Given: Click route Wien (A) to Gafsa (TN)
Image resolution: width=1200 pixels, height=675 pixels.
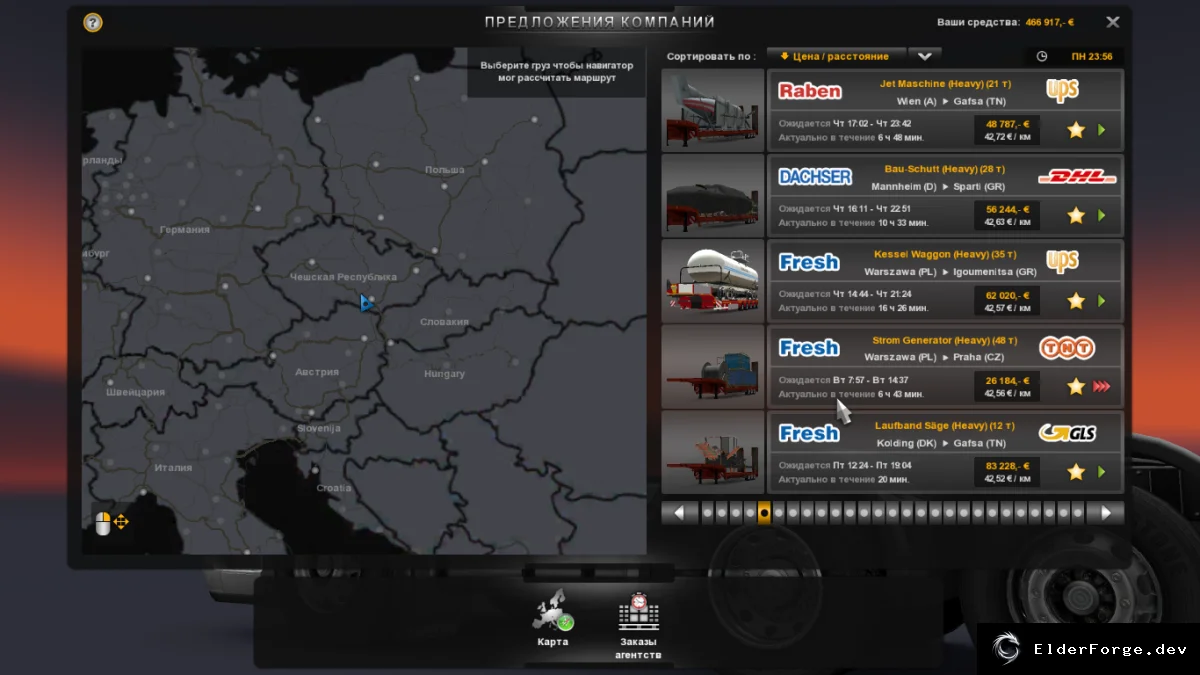Looking at the screenshot, I should point(951,101).
